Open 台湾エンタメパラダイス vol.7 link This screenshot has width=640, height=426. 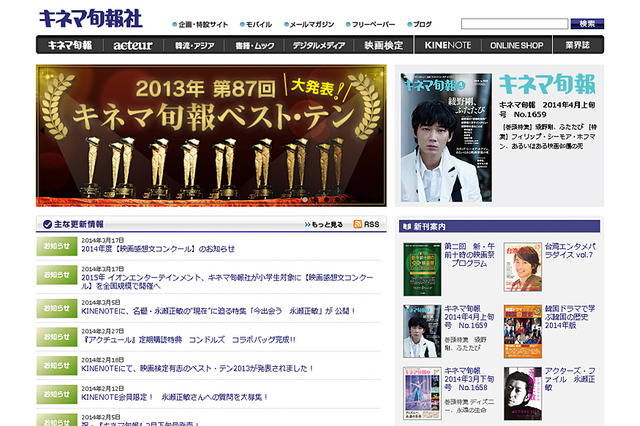coord(570,251)
